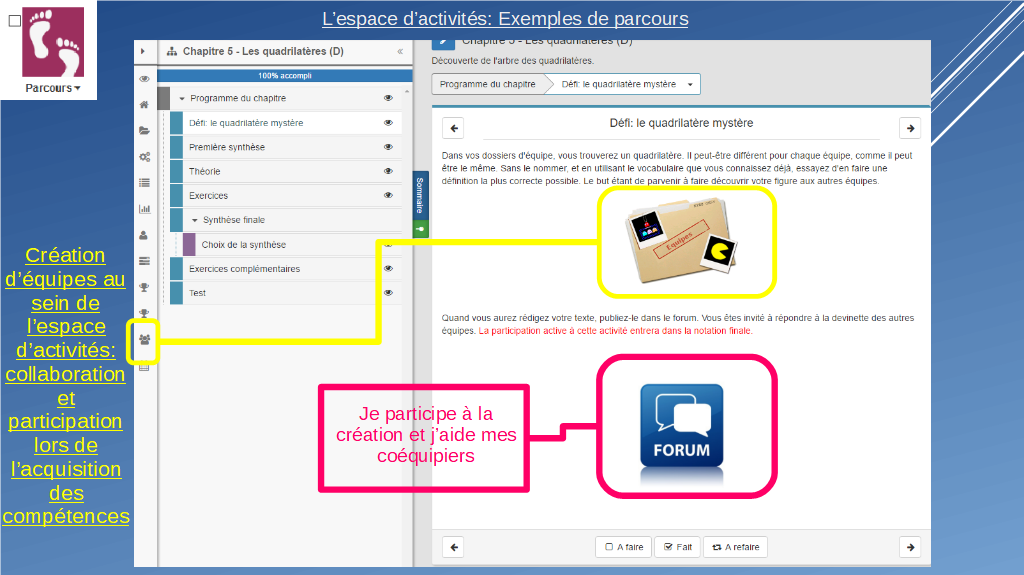The height and width of the screenshot is (575, 1024).
Task: Toggle visibility of Exercices complémentaires
Action: 389,269
